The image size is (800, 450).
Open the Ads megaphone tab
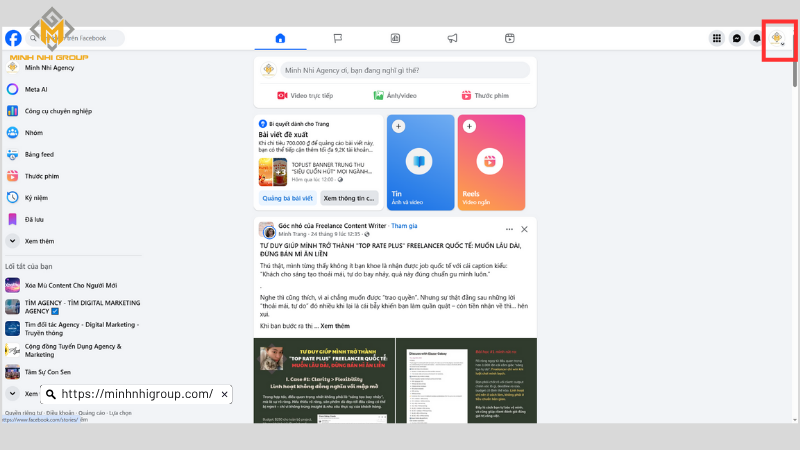pyautogui.click(x=453, y=38)
